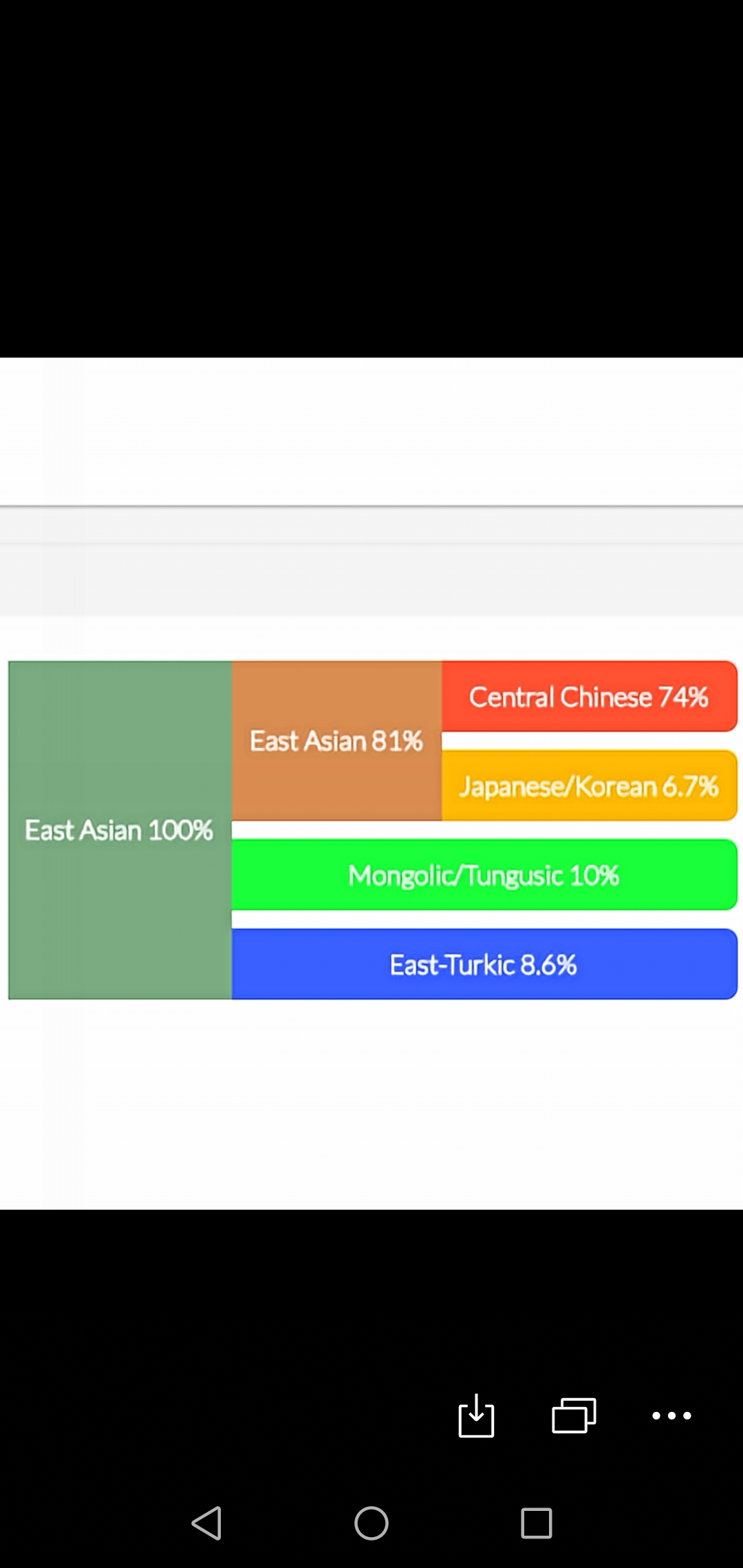Tap white gap below East Asian 81% block
The width and height of the screenshot is (743, 1568).
484,830
